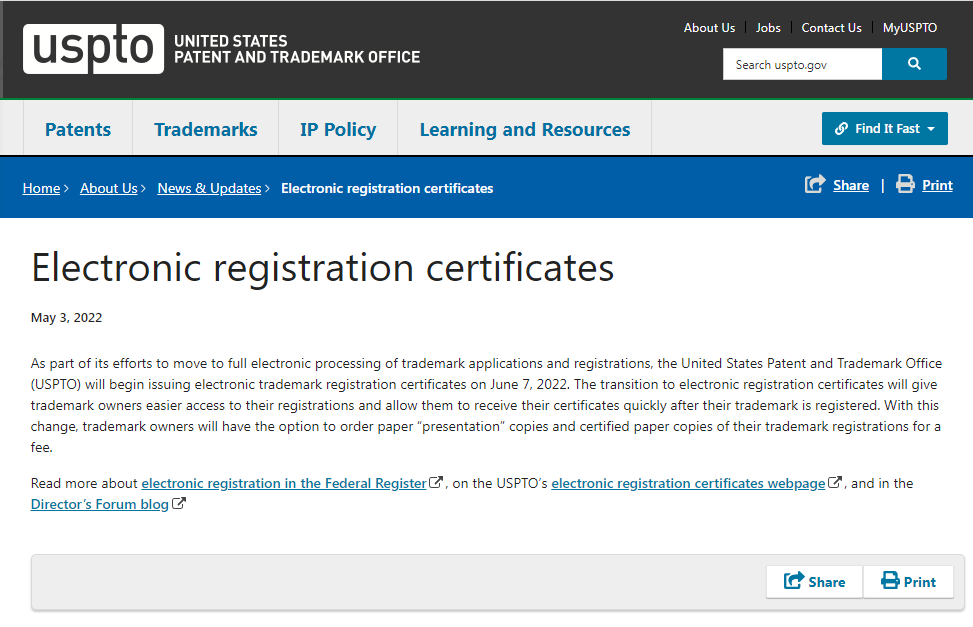The height and width of the screenshot is (627, 973).
Task: Open the Trademarks navigation menu
Action: pyautogui.click(x=206, y=129)
